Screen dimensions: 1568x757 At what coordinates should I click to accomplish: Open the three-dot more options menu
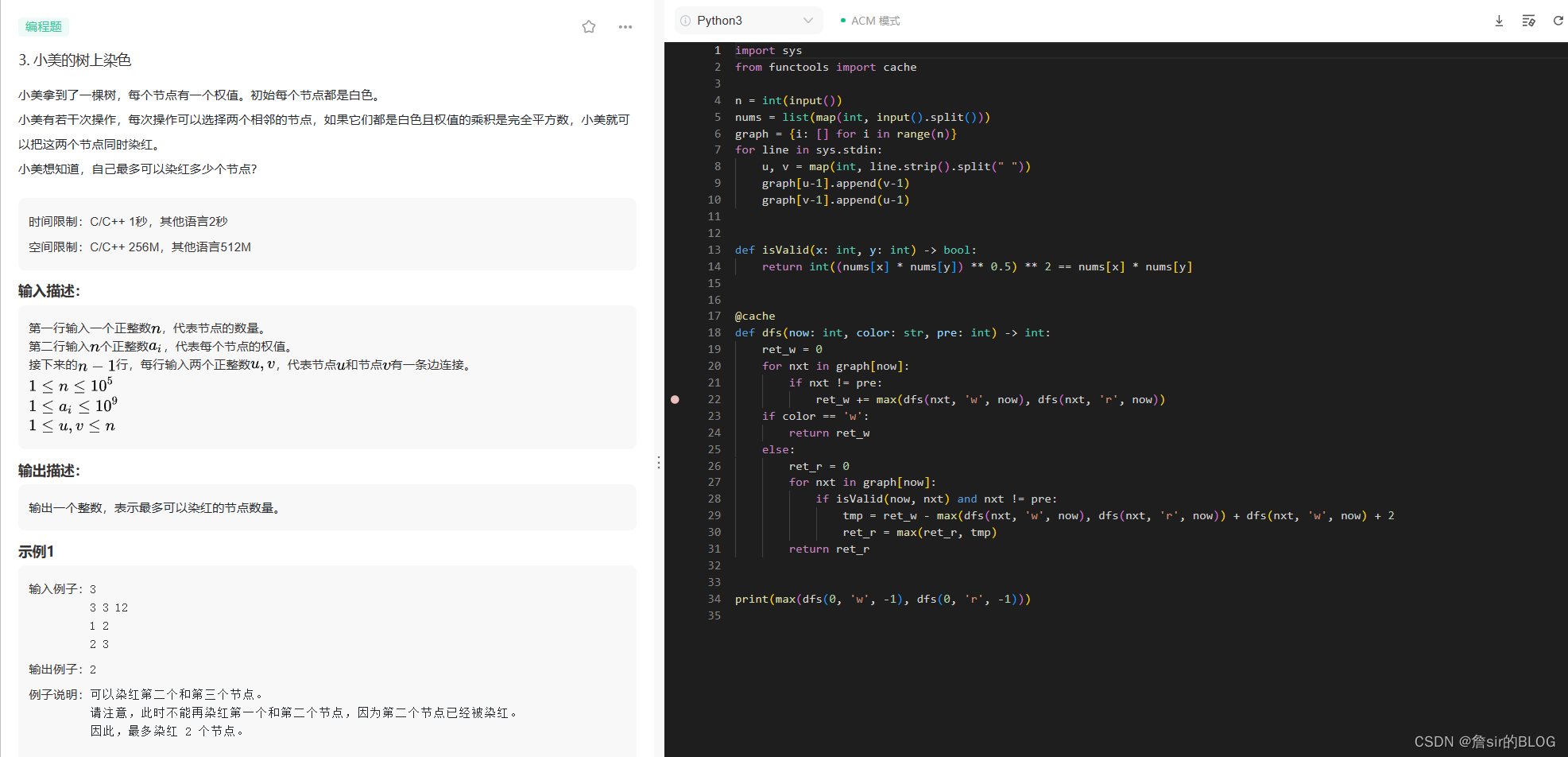pyautogui.click(x=625, y=27)
